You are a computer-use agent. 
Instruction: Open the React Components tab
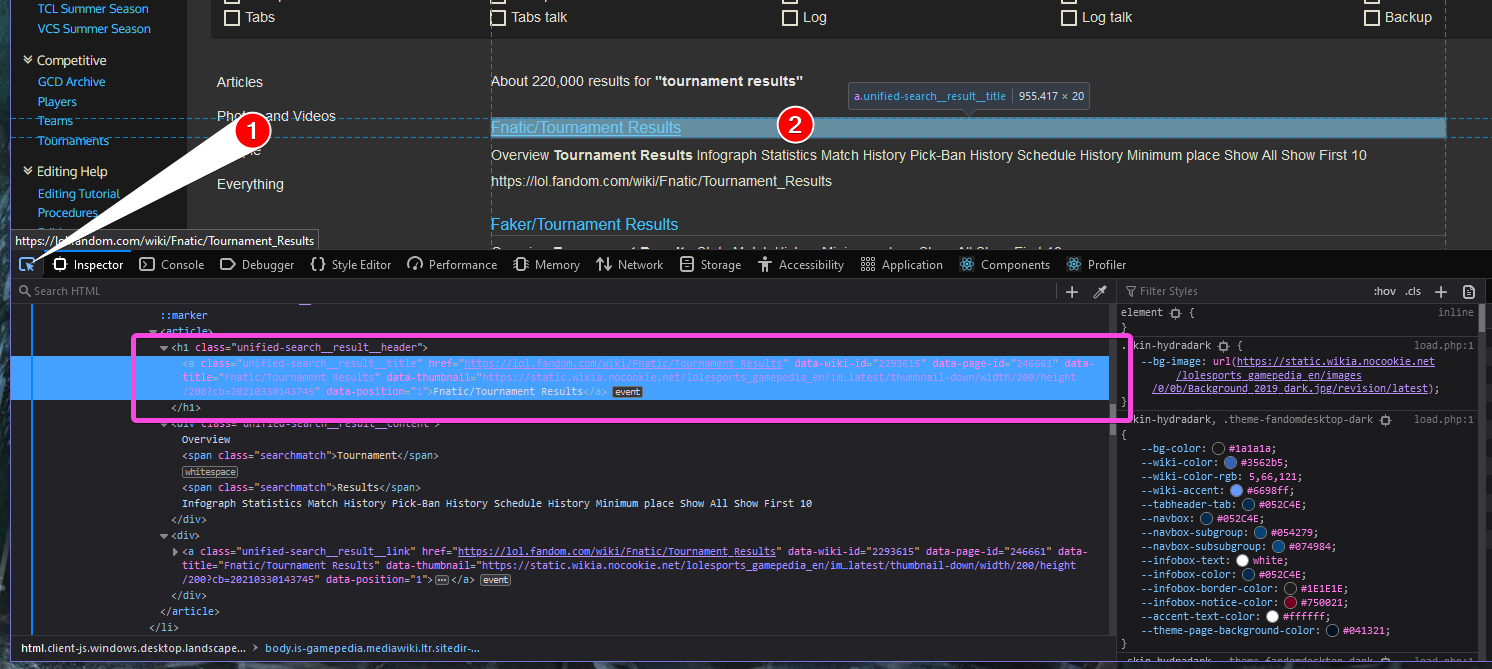[x=1004, y=265]
